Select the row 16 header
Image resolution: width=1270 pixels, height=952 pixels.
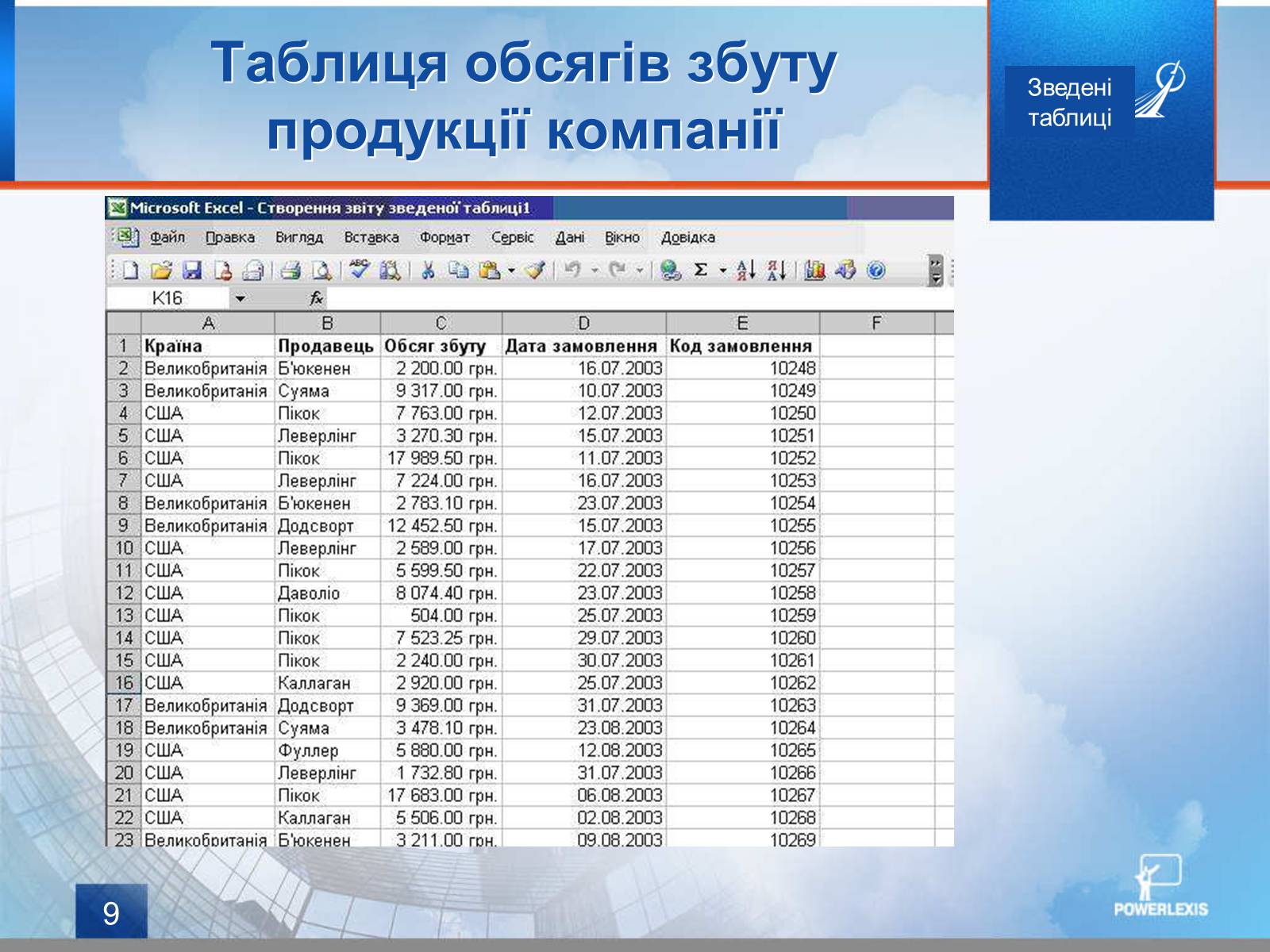click(124, 682)
